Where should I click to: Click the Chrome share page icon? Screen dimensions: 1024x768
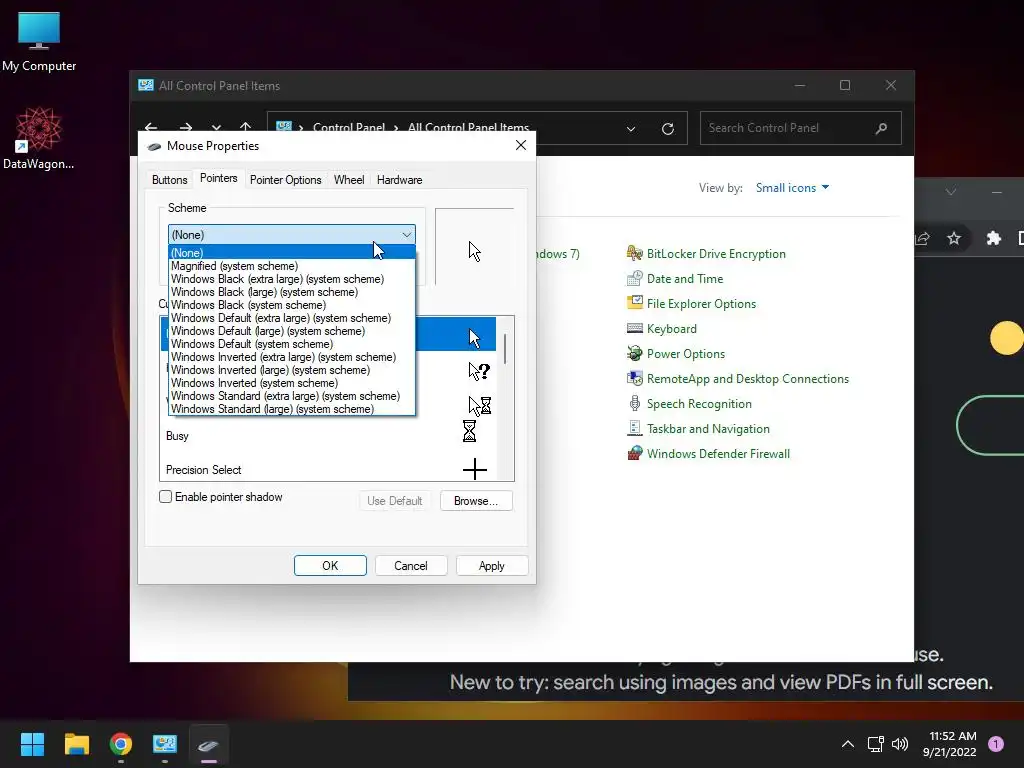pos(922,238)
